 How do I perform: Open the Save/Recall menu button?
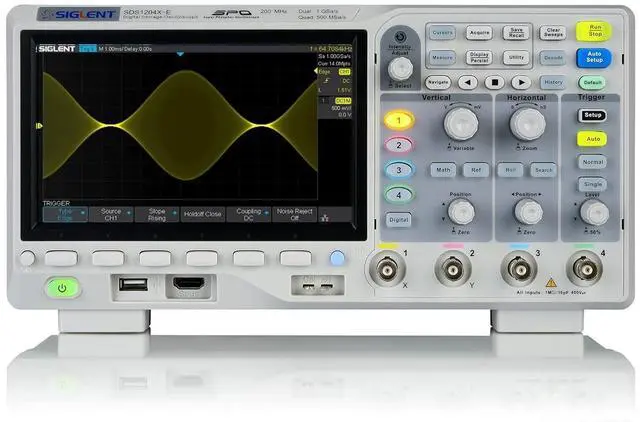click(x=516, y=33)
